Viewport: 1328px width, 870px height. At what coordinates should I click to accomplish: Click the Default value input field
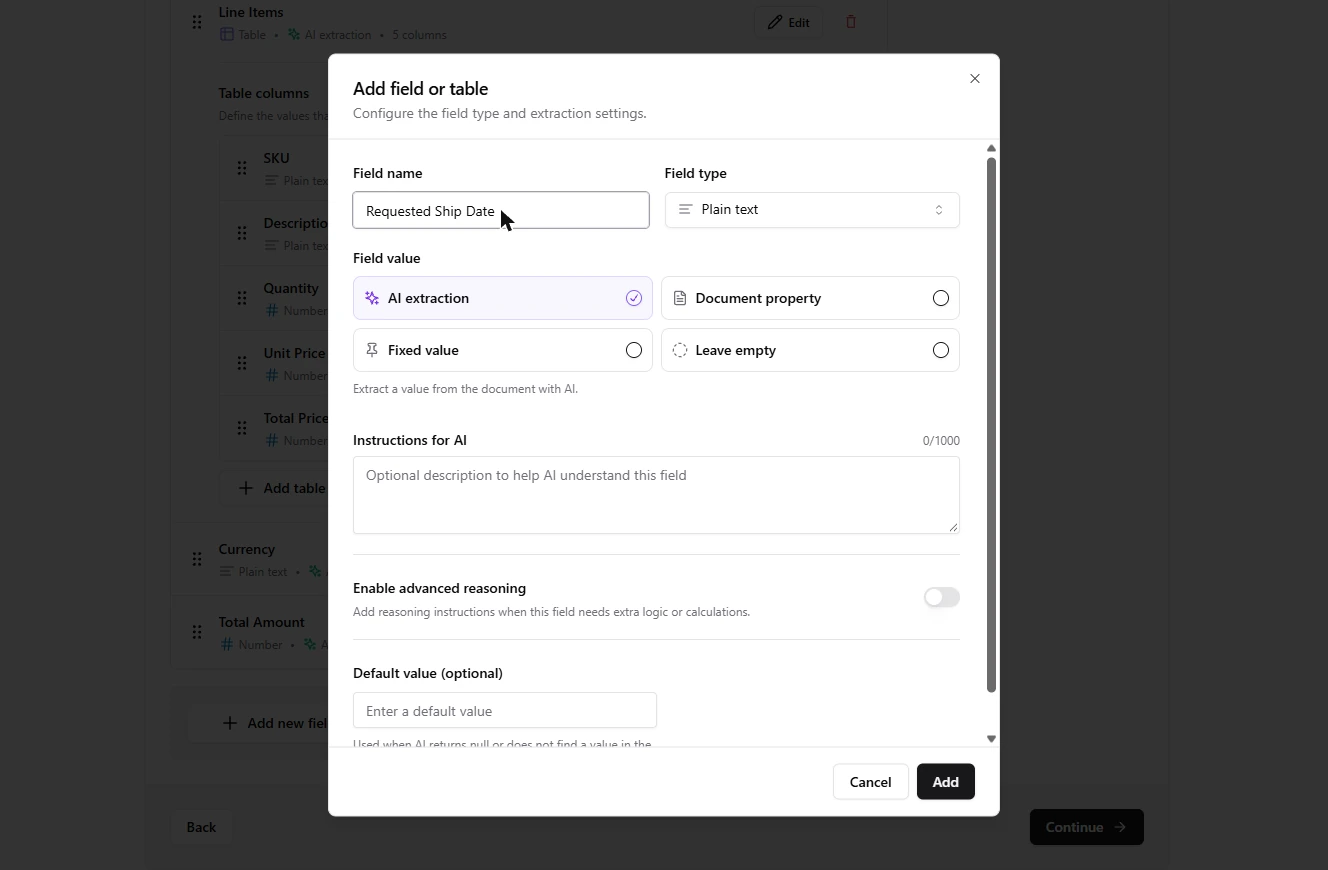tap(505, 710)
